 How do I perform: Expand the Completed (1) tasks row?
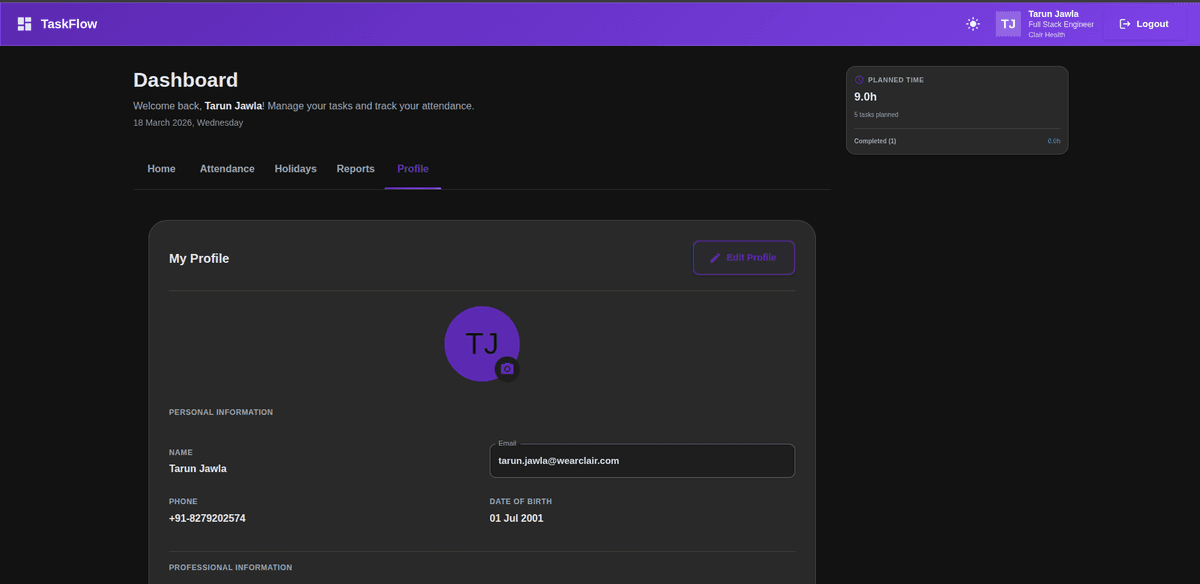[x=874, y=140]
